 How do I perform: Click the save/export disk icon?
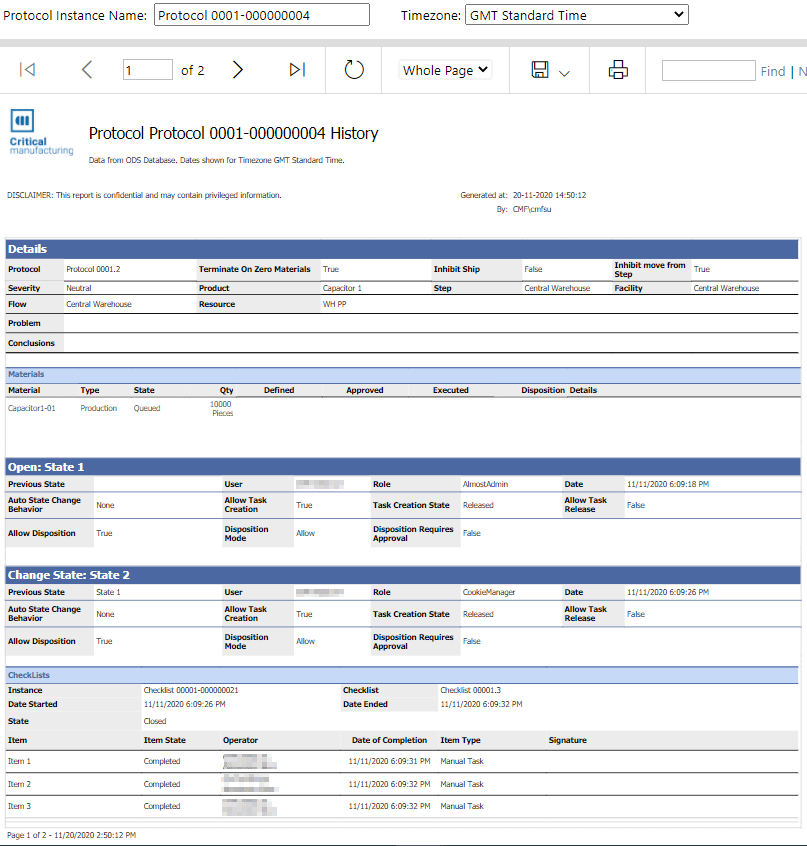540,70
